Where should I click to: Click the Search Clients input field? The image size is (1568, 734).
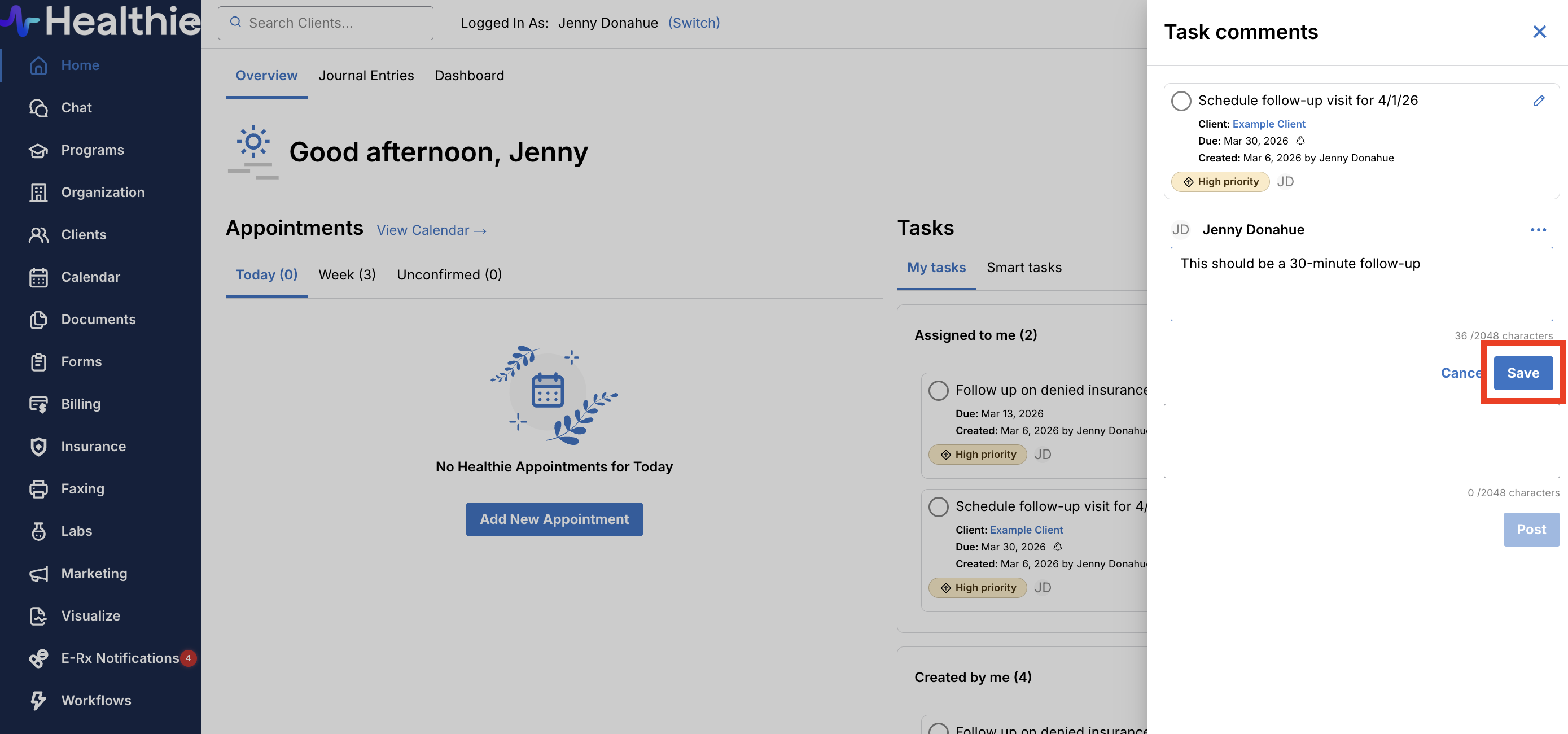326,23
